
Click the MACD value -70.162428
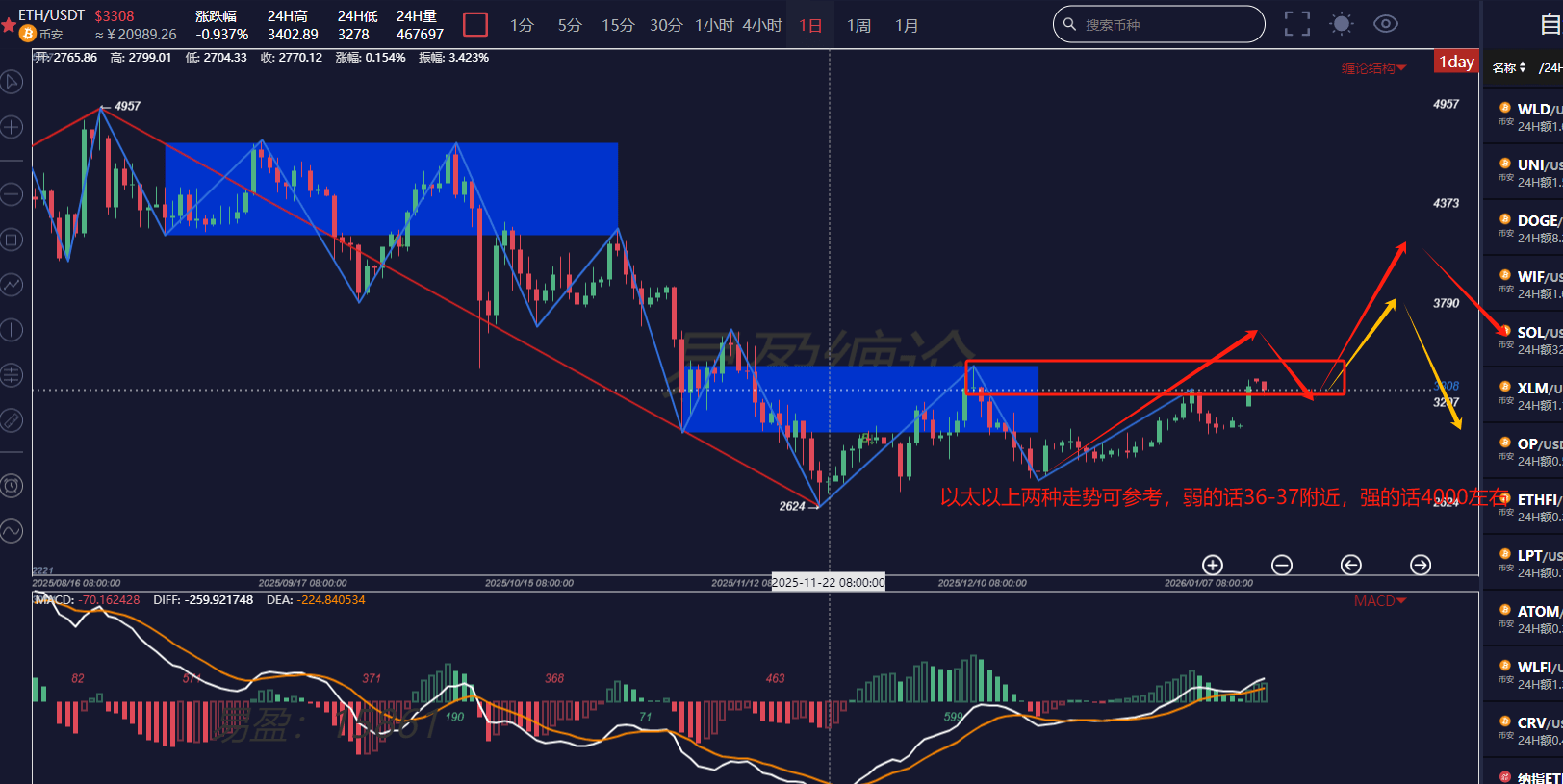[x=109, y=600]
